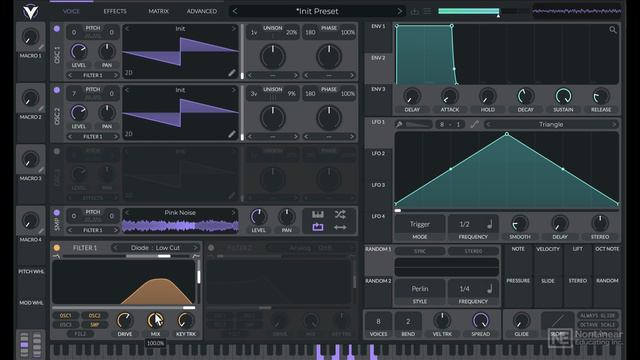Select the LFO 1 paint brush tool
The image size is (640, 360).
tap(399, 124)
